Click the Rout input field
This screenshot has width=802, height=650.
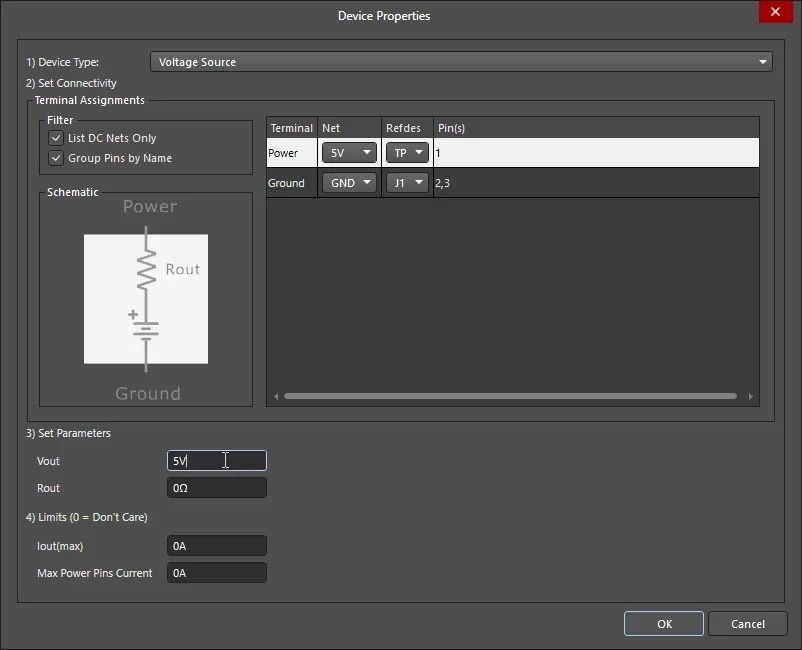[216, 488]
